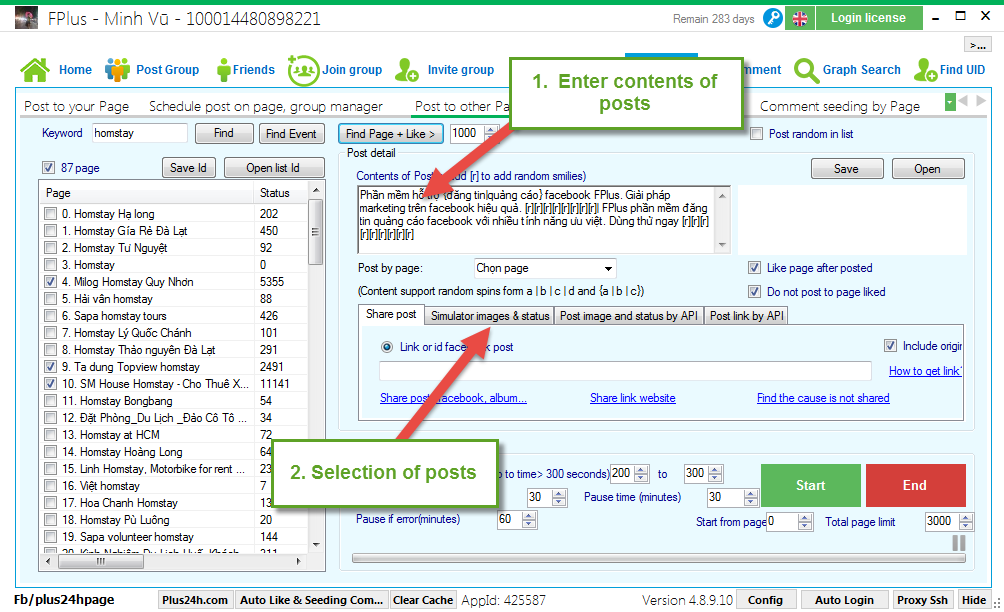The width and height of the screenshot is (1004, 612).
Task: Click the Open list Id button
Action: click(273, 168)
